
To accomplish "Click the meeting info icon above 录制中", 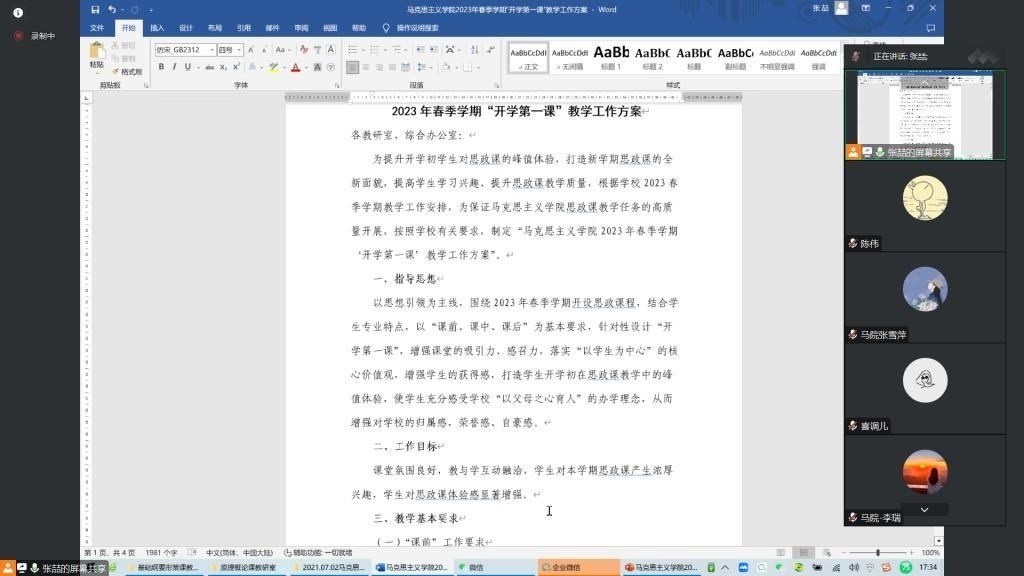I will [18, 12].
